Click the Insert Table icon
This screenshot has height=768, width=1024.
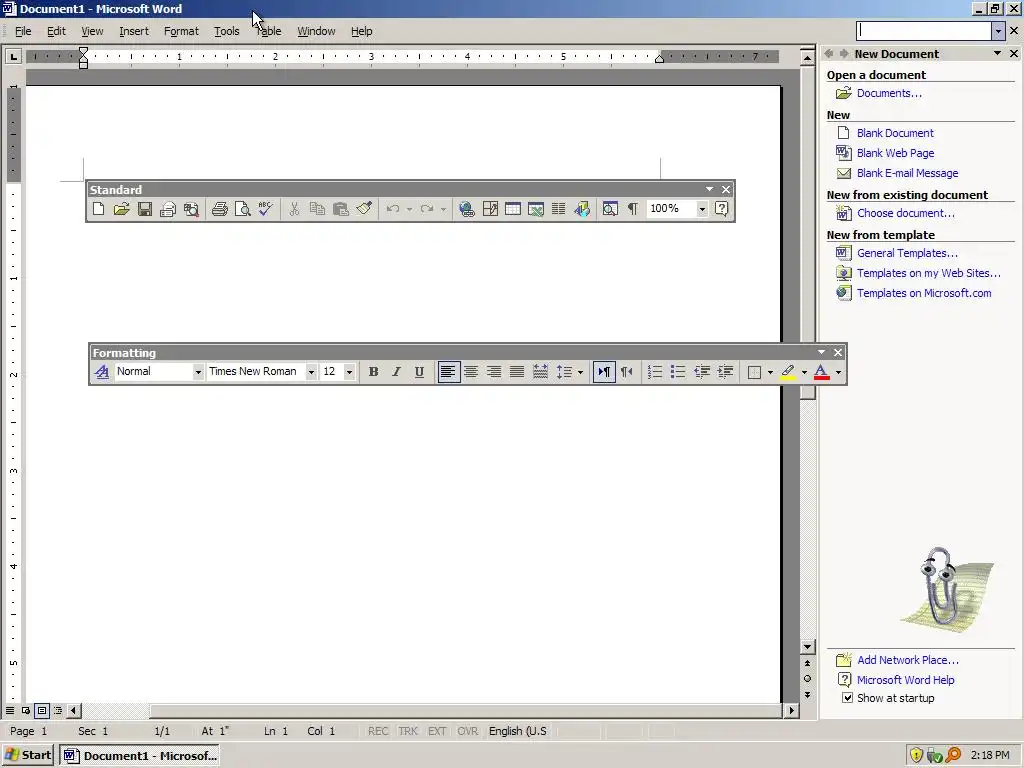tap(513, 209)
